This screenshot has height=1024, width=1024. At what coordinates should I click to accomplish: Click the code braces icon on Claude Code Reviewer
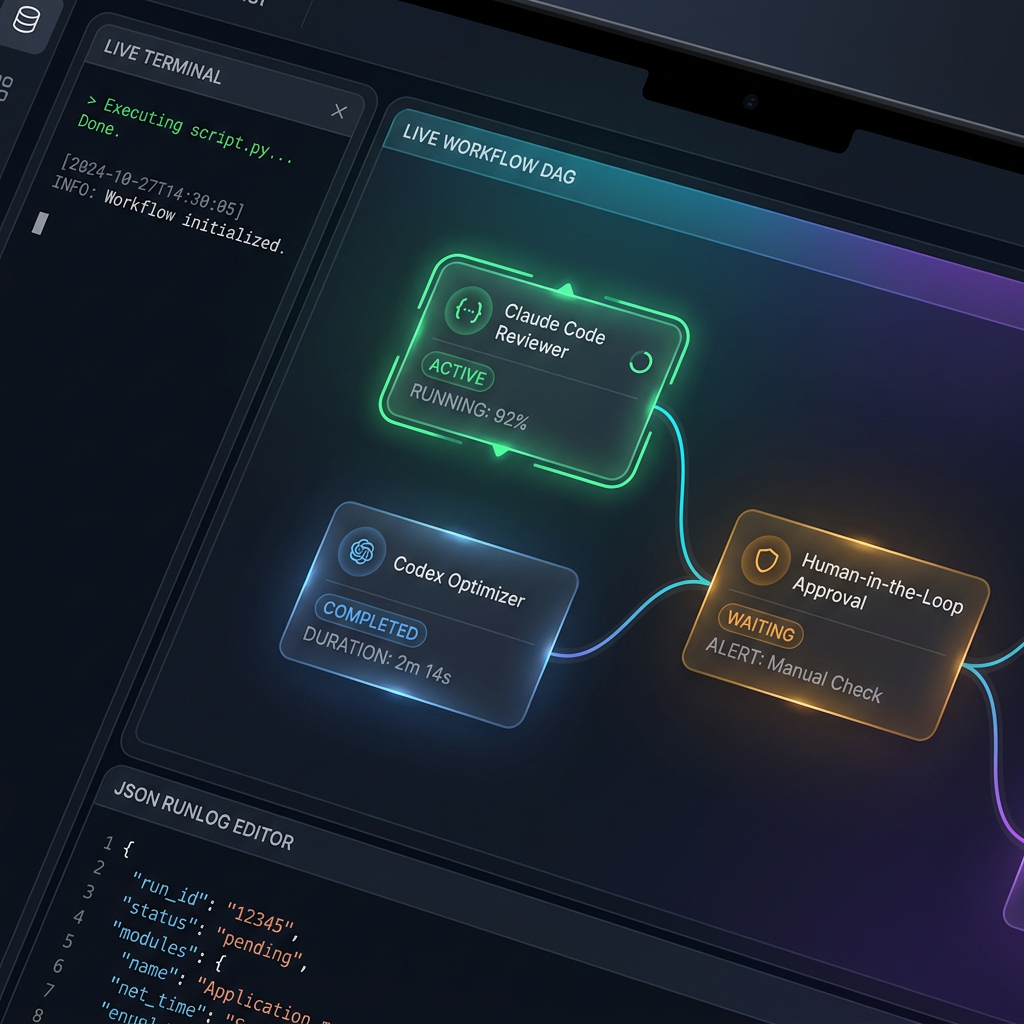point(468,310)
